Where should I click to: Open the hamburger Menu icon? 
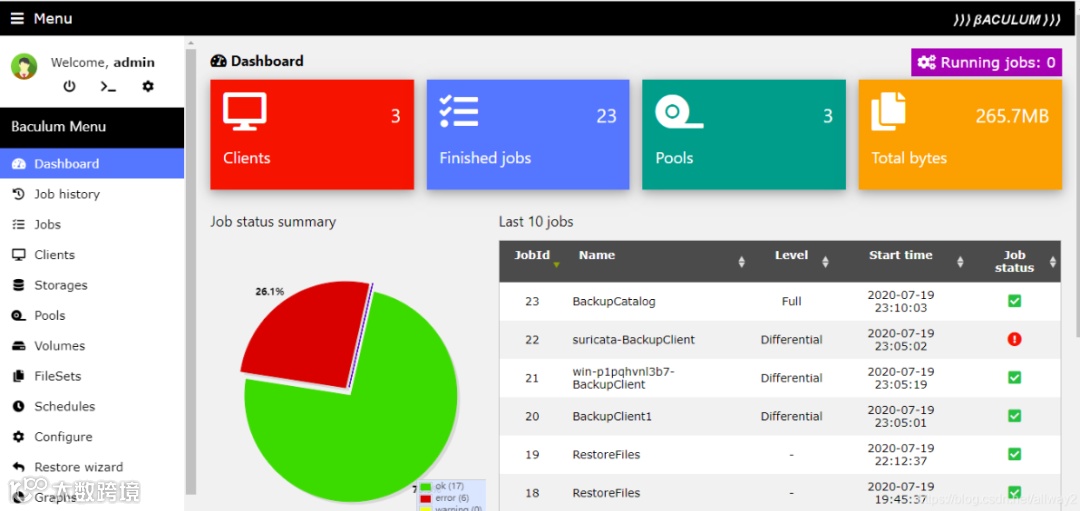click(17, 19)
